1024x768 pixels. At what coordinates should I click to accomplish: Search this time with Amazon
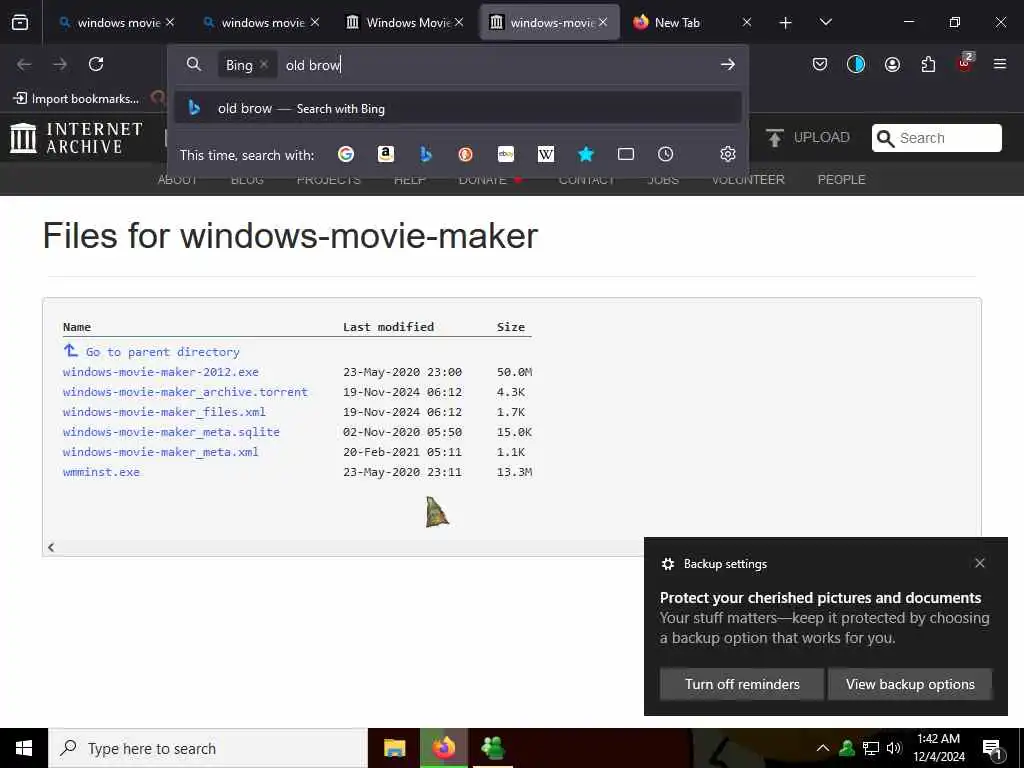386,154
